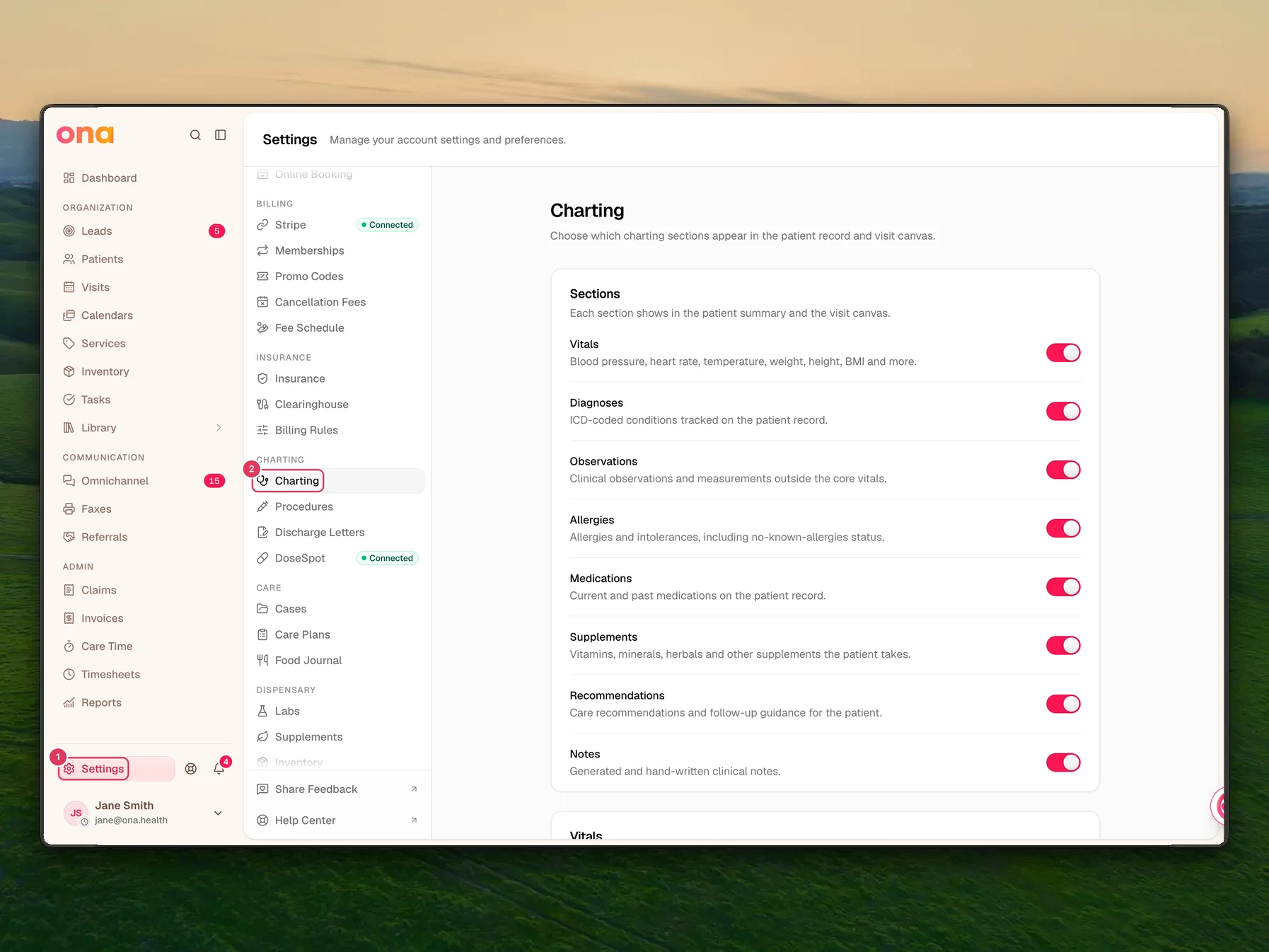Toggle the Observations section switch

pyautogui.click(x=1063, y=470)
